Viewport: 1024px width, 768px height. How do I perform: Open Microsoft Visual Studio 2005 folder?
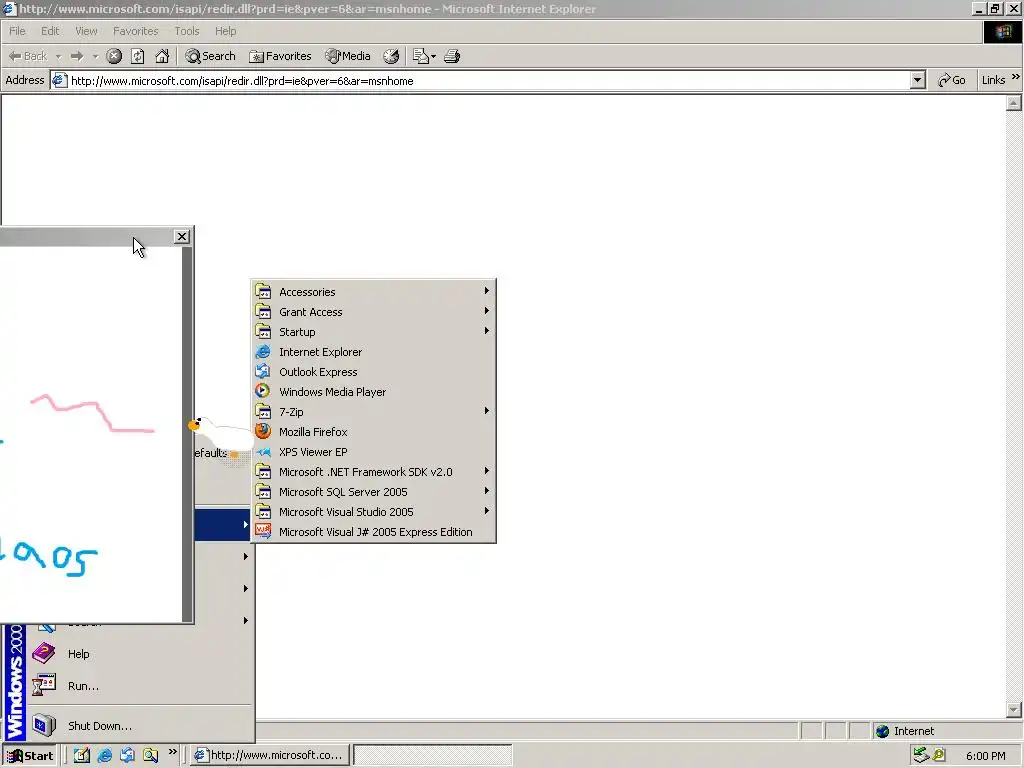click(374, 512)
